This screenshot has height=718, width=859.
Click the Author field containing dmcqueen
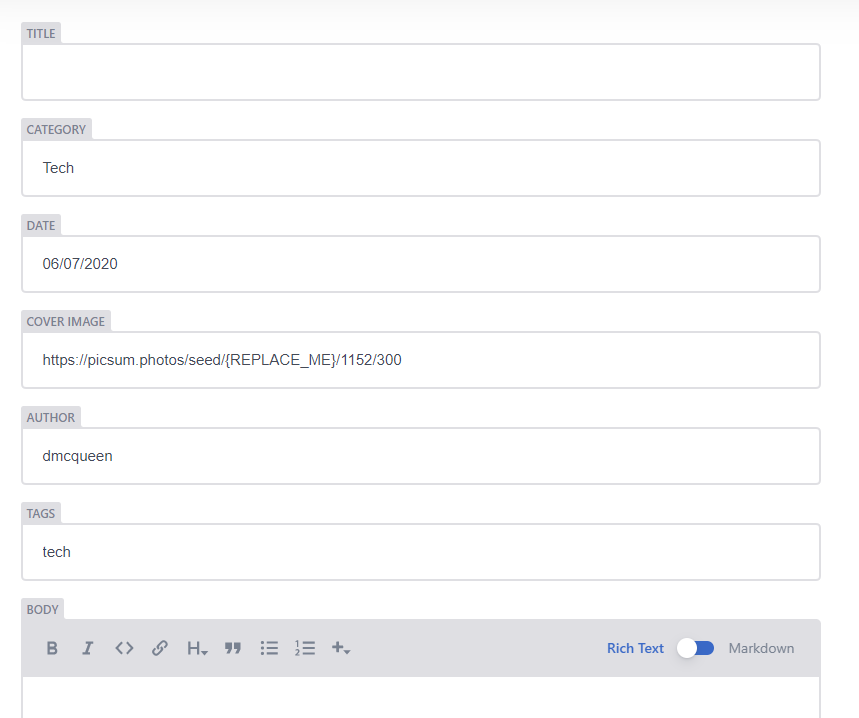[420, 455]
